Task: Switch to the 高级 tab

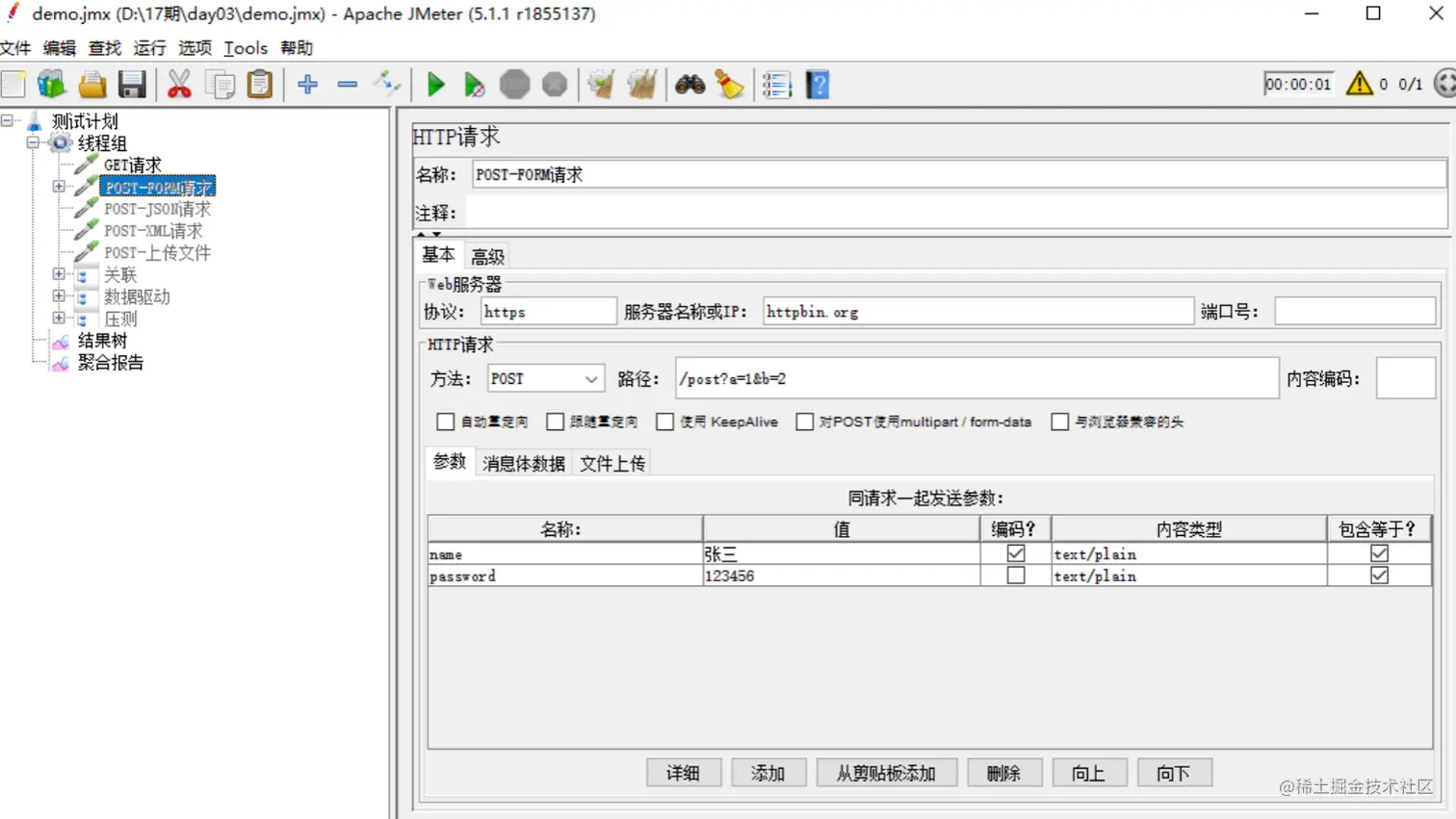Action: 487,257
